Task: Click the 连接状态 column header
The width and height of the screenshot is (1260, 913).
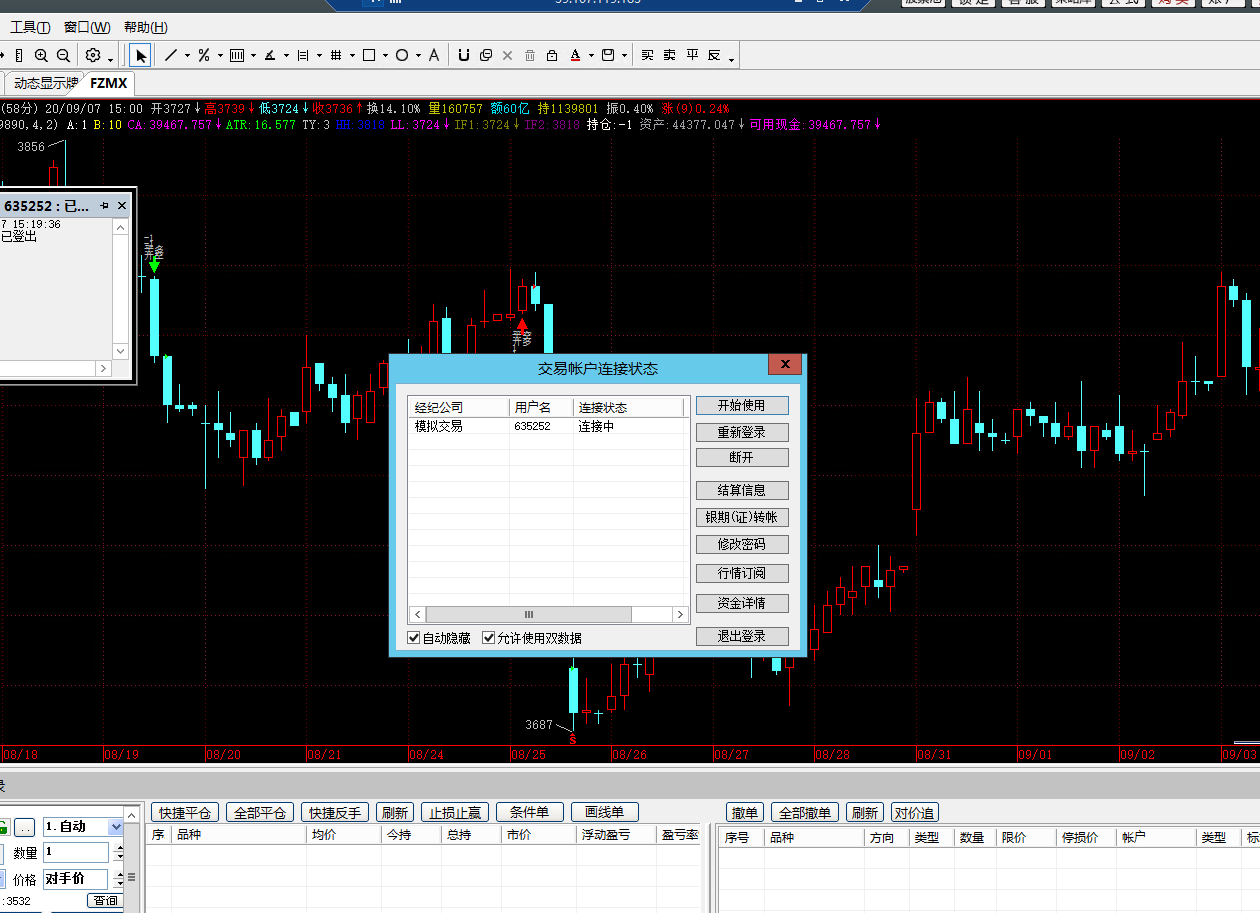Action: (628, 407)
